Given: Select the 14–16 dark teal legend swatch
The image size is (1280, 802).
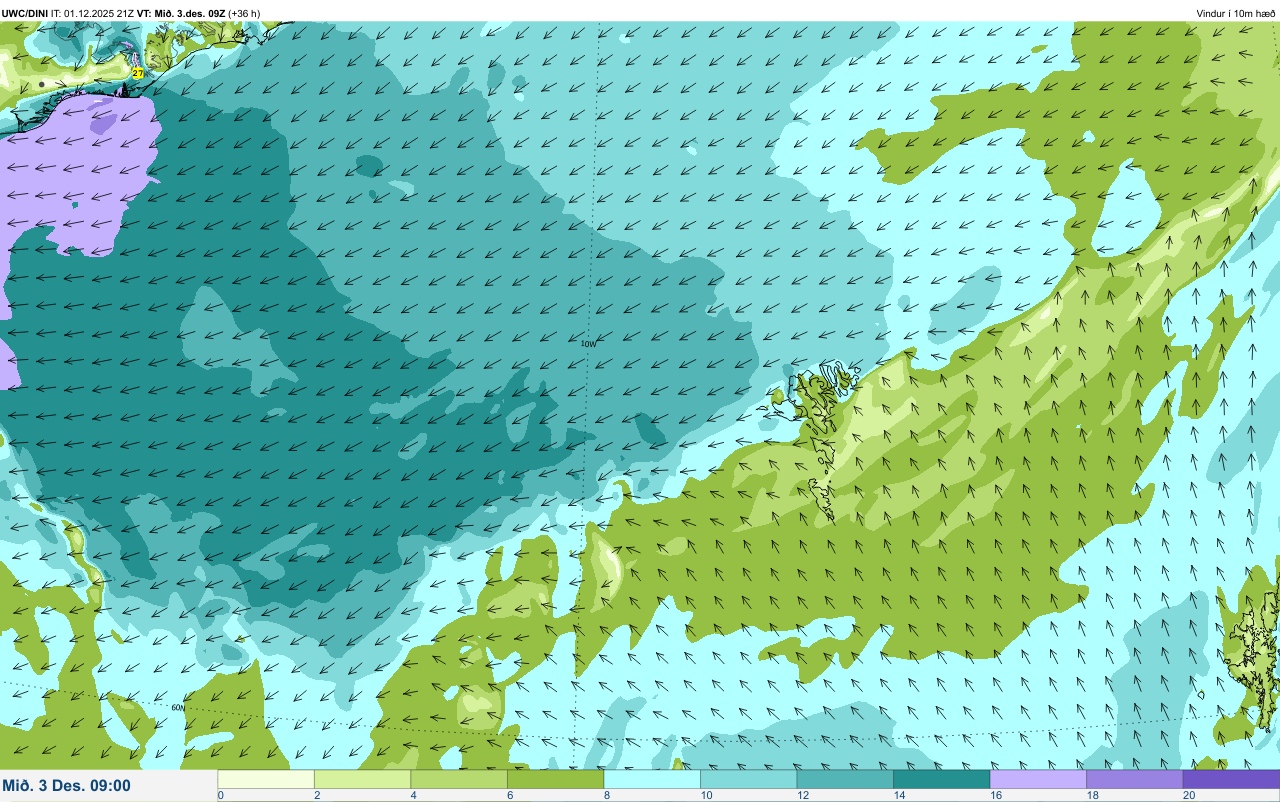Looking at the screenshot, I should point(941,779).
